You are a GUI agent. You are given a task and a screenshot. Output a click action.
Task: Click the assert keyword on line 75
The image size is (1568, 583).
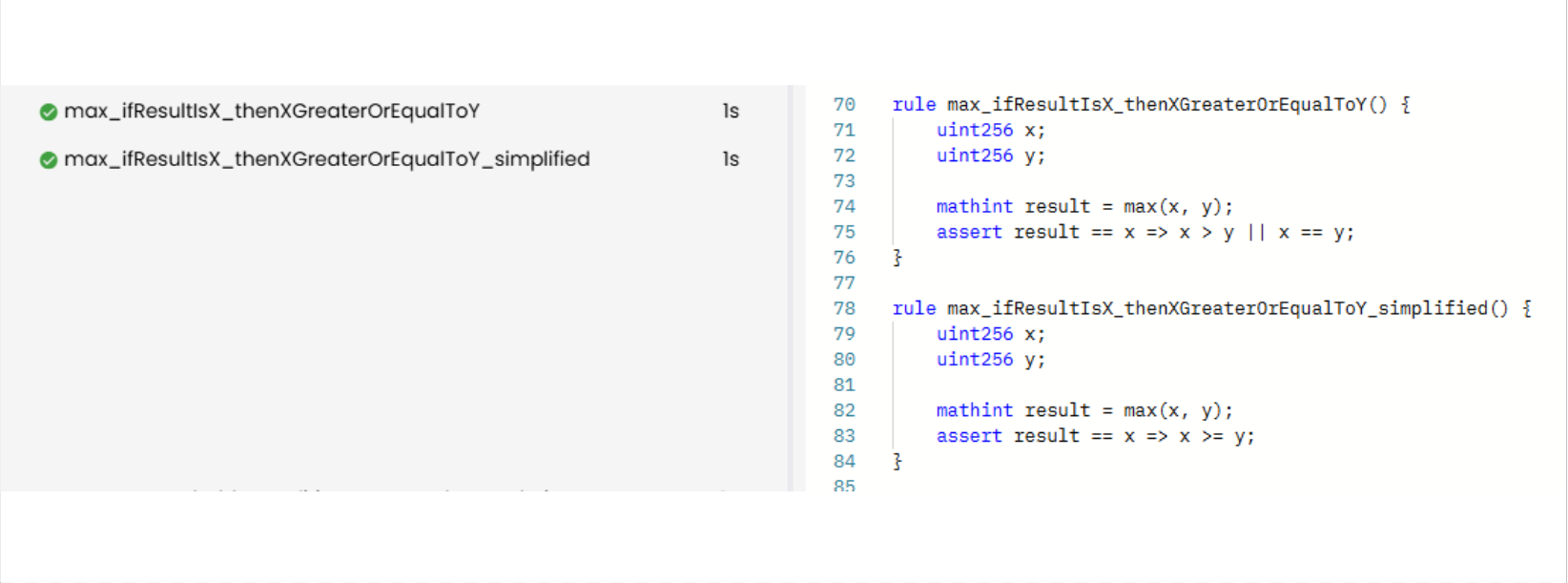(x=969, y=233)
